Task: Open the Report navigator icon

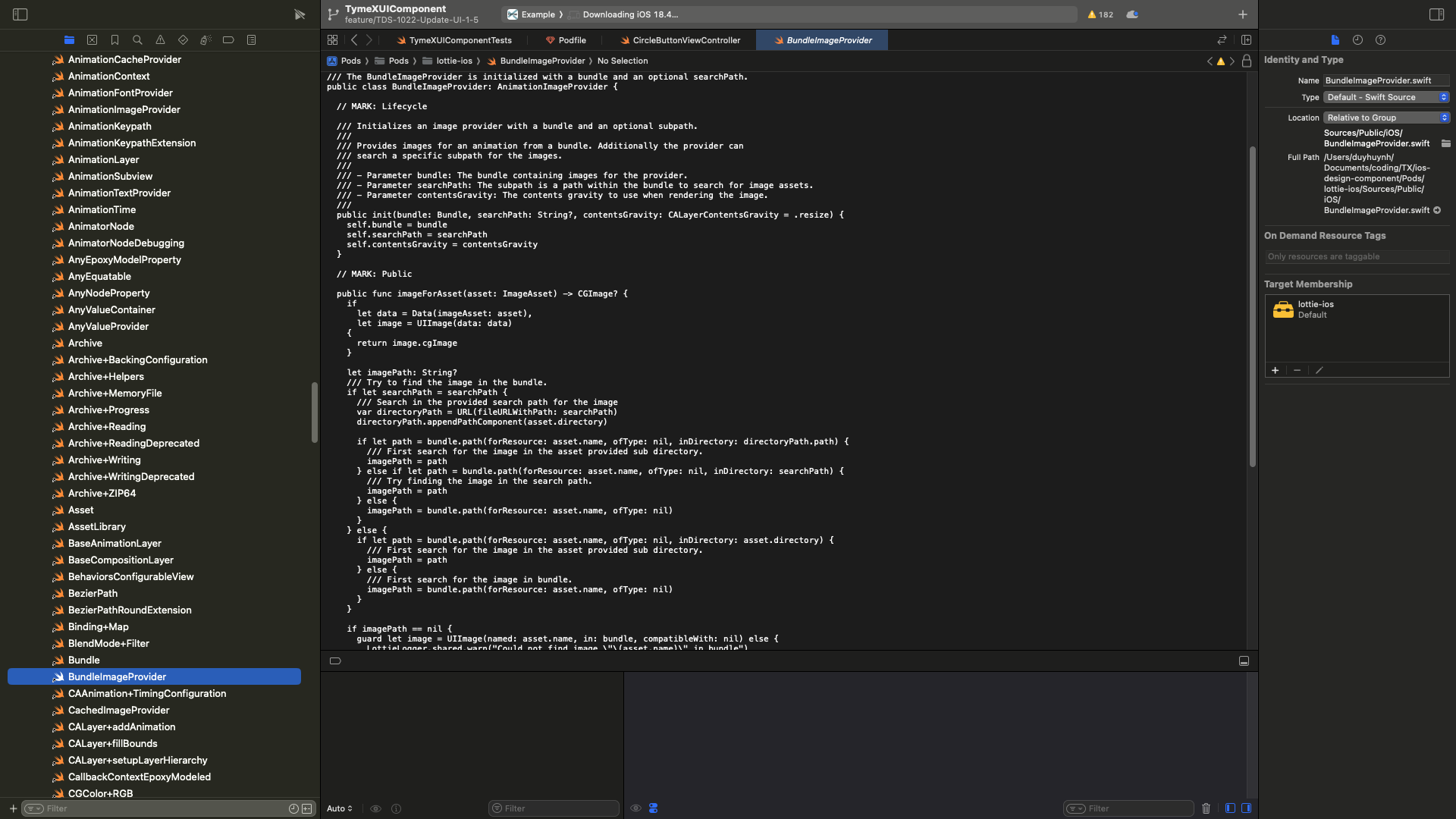Action: pos(251,40)
